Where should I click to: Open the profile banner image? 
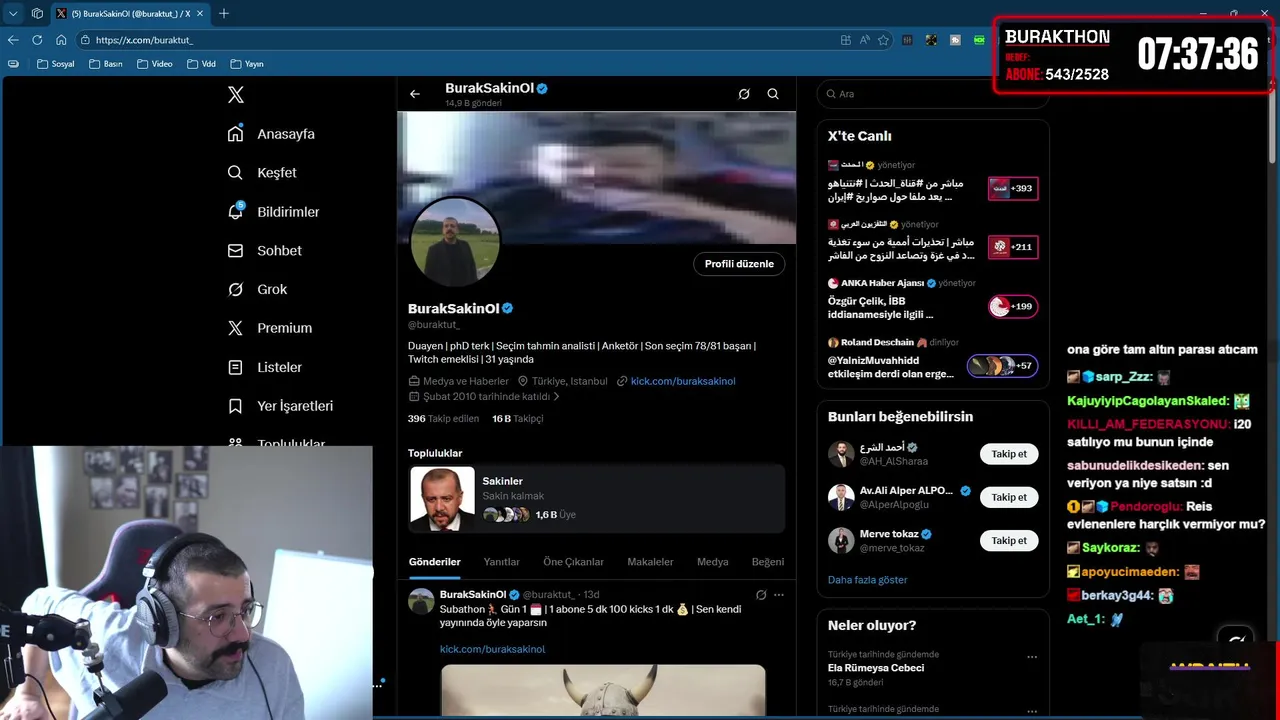597,177
